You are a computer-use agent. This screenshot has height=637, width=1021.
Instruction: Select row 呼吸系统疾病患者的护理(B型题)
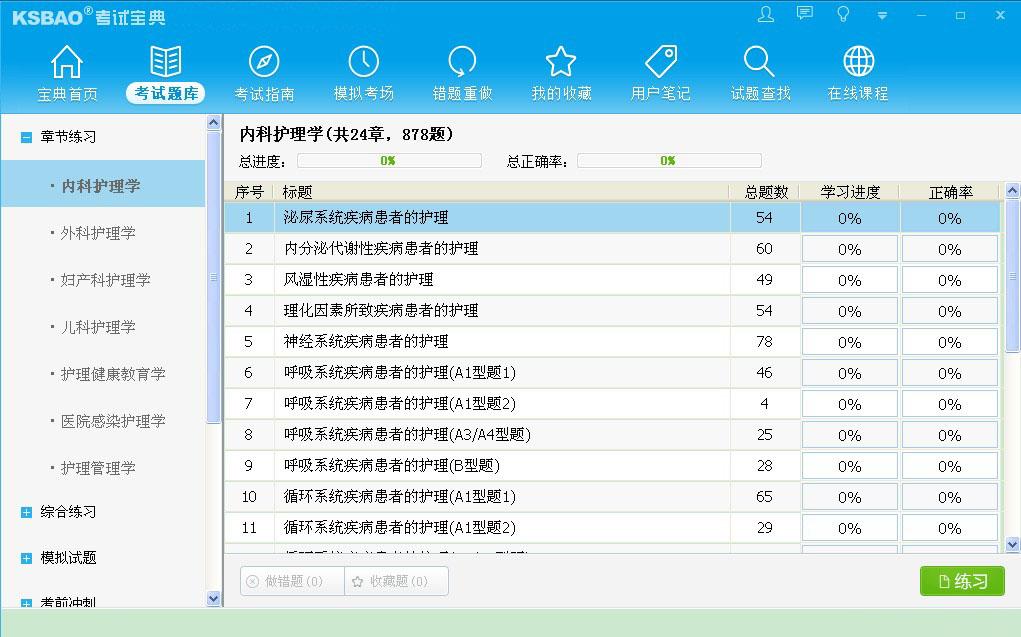coord(612,466)
